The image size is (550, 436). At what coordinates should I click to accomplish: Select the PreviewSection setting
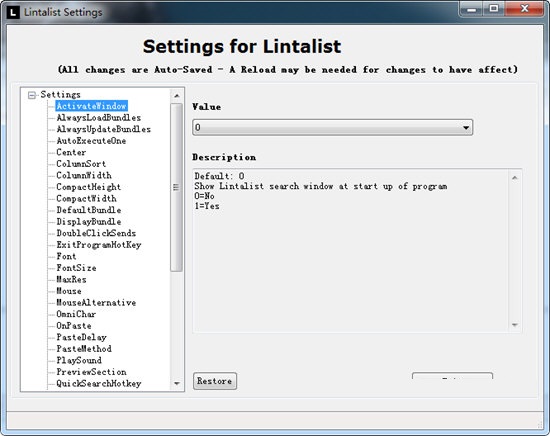pos(91,372)
